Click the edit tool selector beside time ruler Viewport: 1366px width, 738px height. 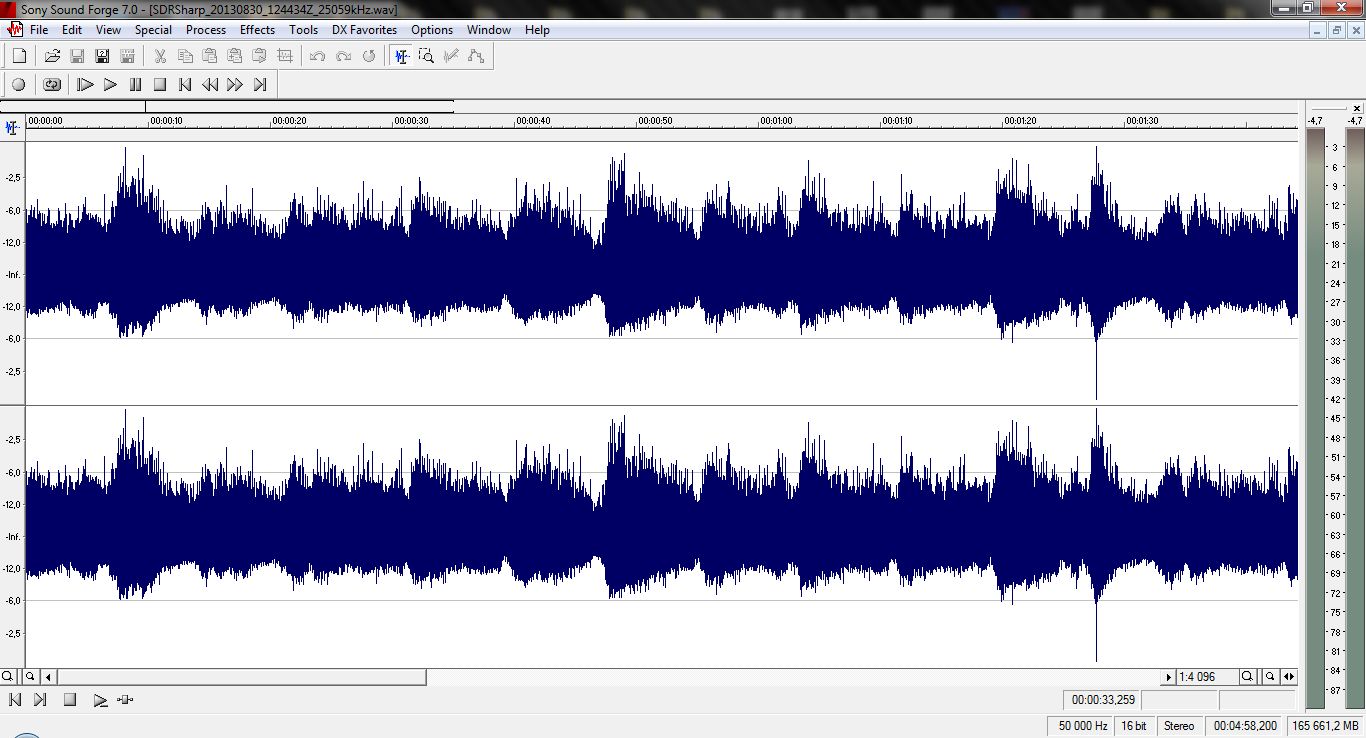[x=12, y=128]
